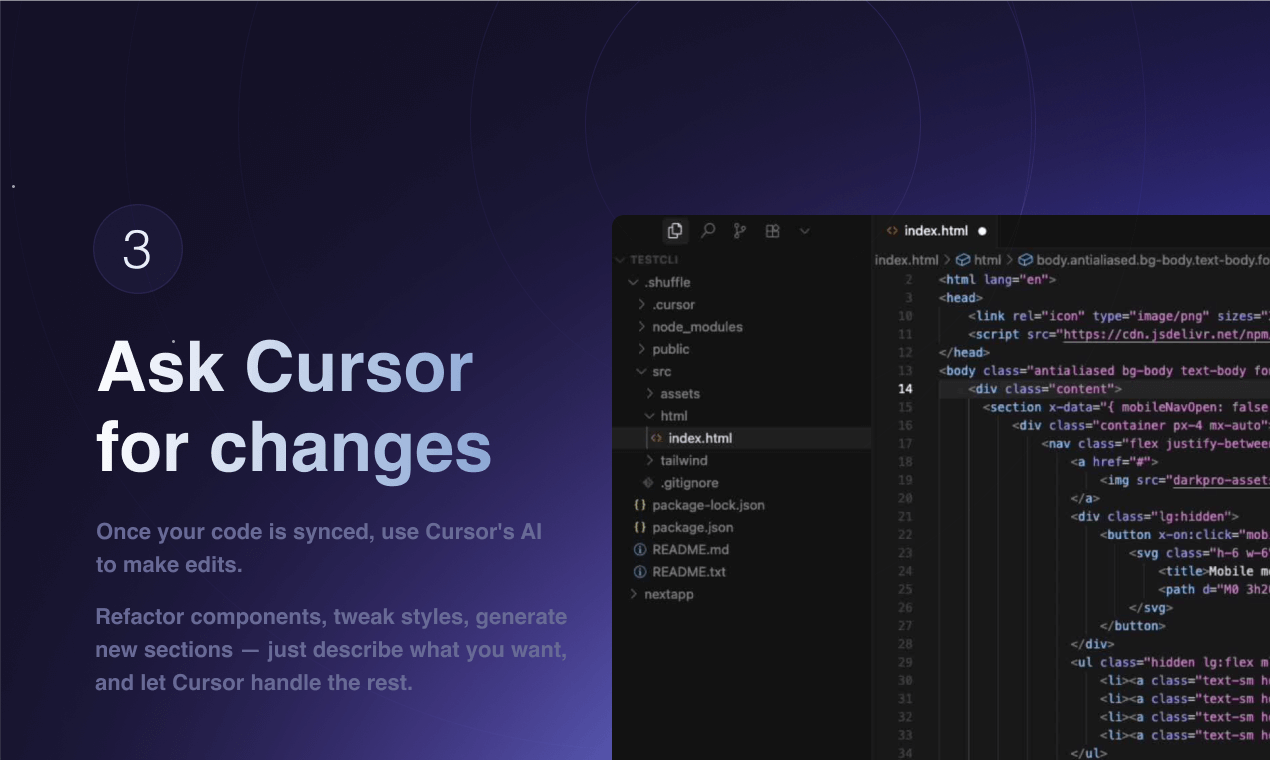Screen dimensions: 1270x760
Task: Click the closing </head> tag line
Action: (x=964, y=352)
